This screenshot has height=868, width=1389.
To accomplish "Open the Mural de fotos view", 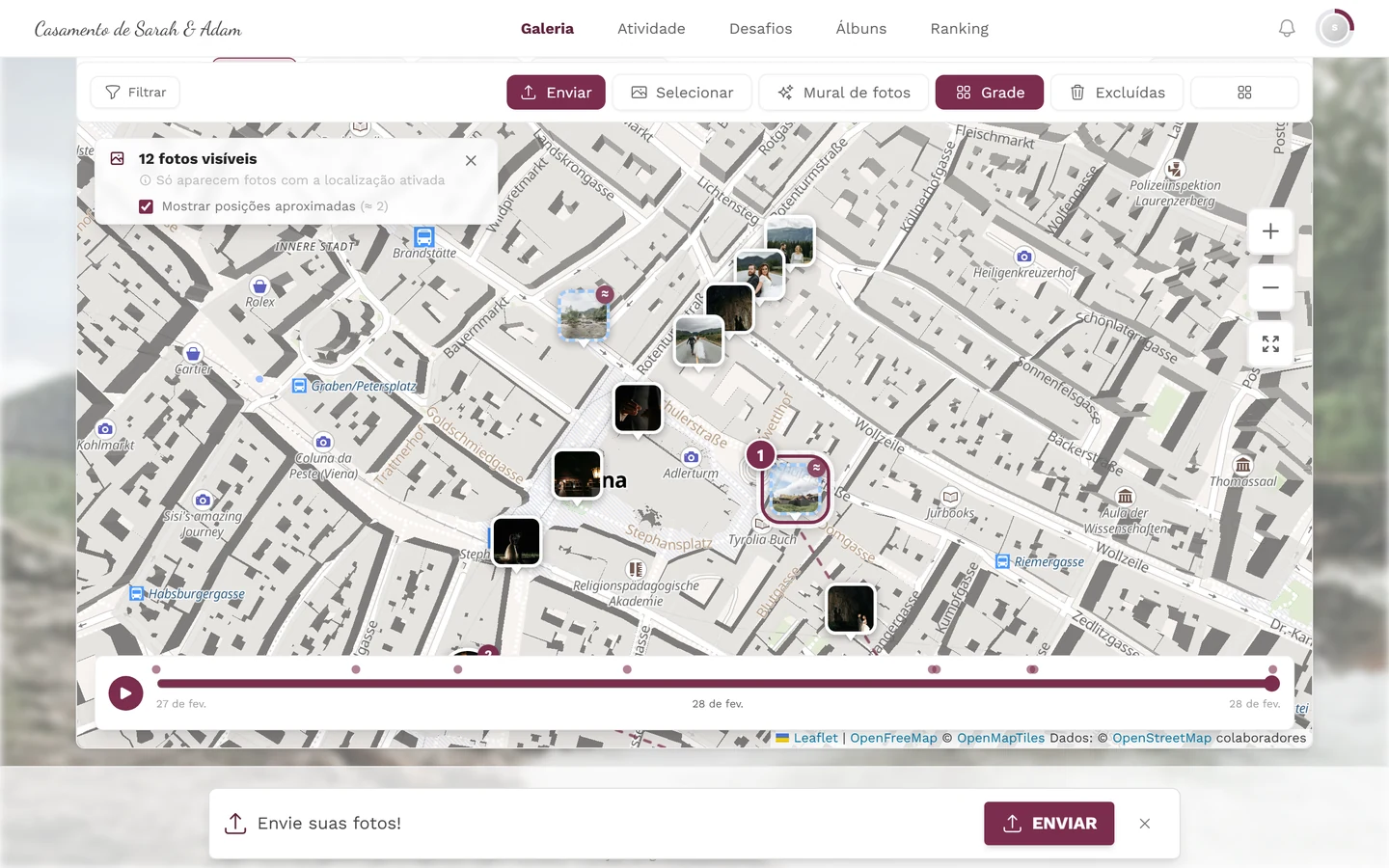I will click(844, 93).
